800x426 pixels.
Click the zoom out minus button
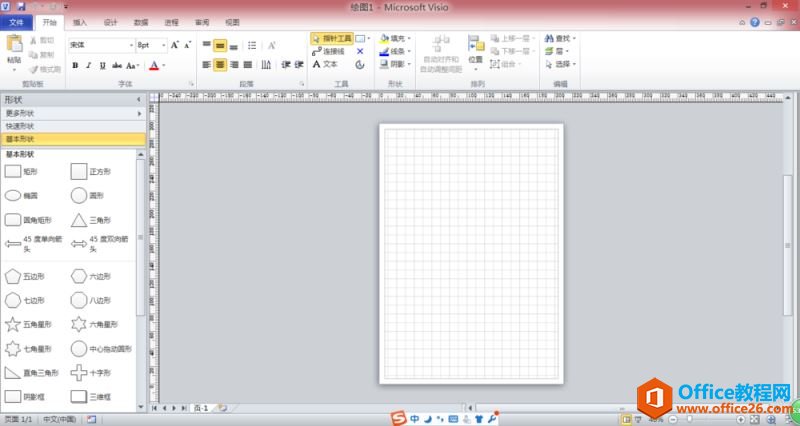pos(673,419)
